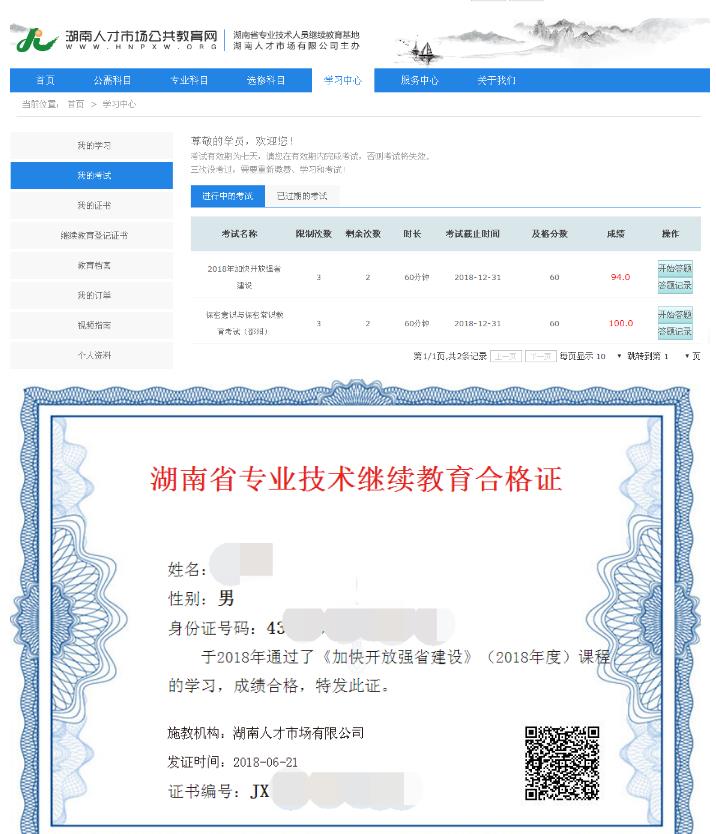The width and height of the screenshot is (716, 834).
Task: Click the 考试截止时间 column header
Action: [x=472, y=234]
